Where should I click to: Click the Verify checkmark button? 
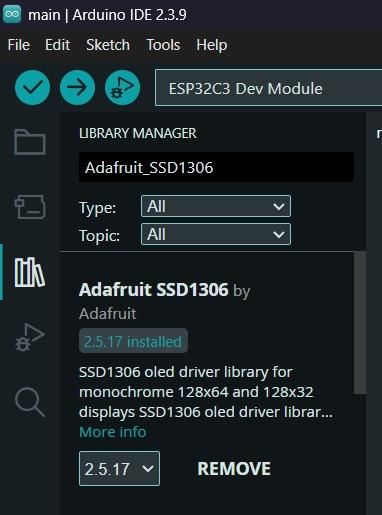(32, 88)
